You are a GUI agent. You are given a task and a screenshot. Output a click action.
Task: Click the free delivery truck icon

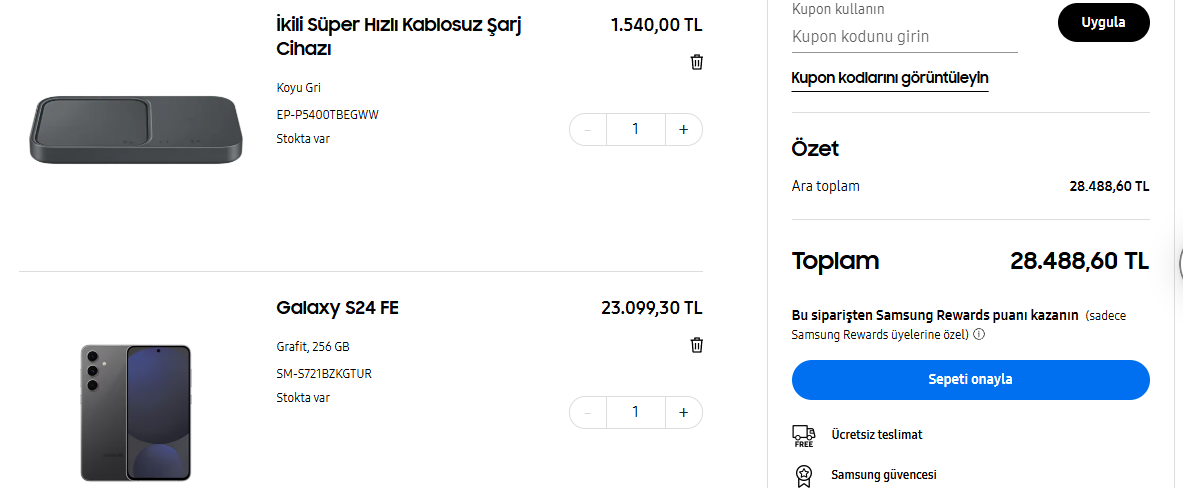click(x=803, y=435)
